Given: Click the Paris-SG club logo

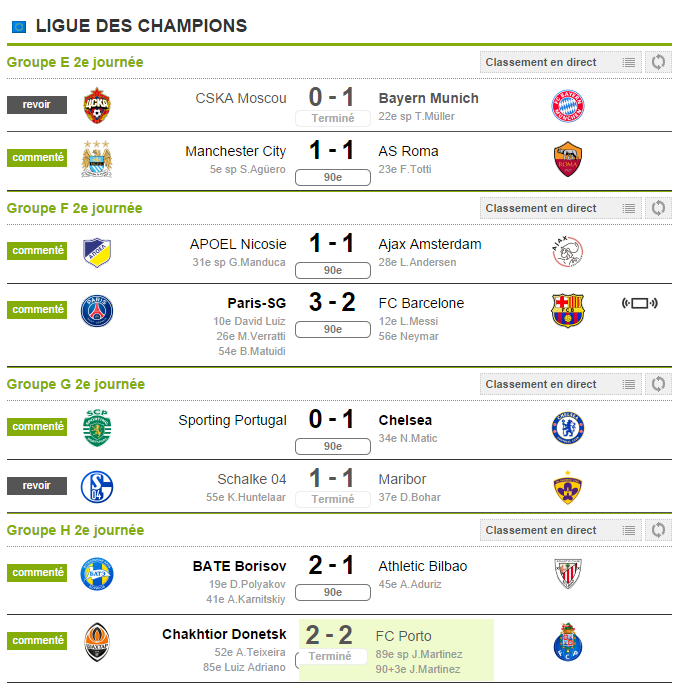Looking at the screenshot, I should (x=97, y=310).
